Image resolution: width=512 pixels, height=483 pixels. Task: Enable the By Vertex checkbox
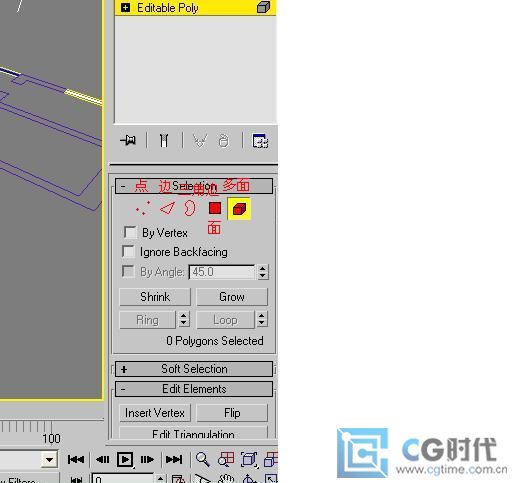tap(130, 232)
